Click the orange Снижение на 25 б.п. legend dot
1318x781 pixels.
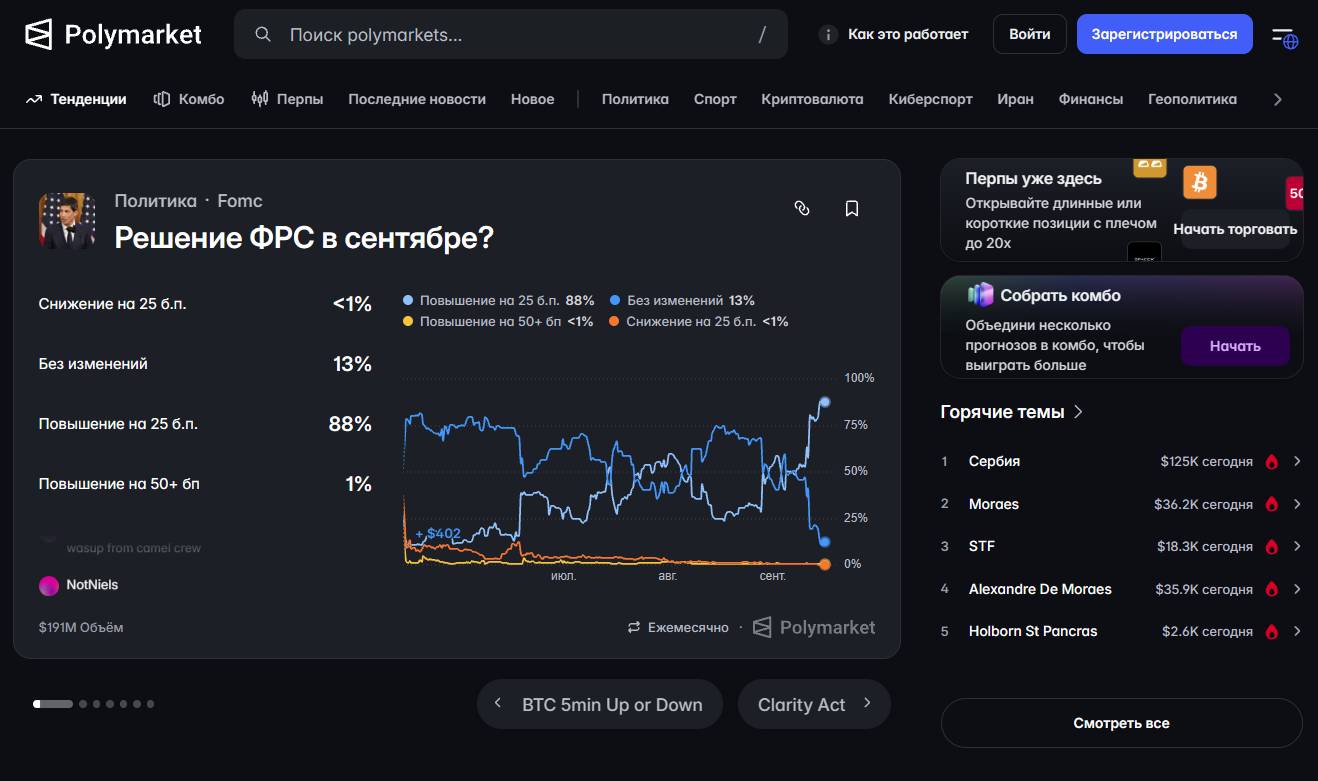(x=615, y=321)
